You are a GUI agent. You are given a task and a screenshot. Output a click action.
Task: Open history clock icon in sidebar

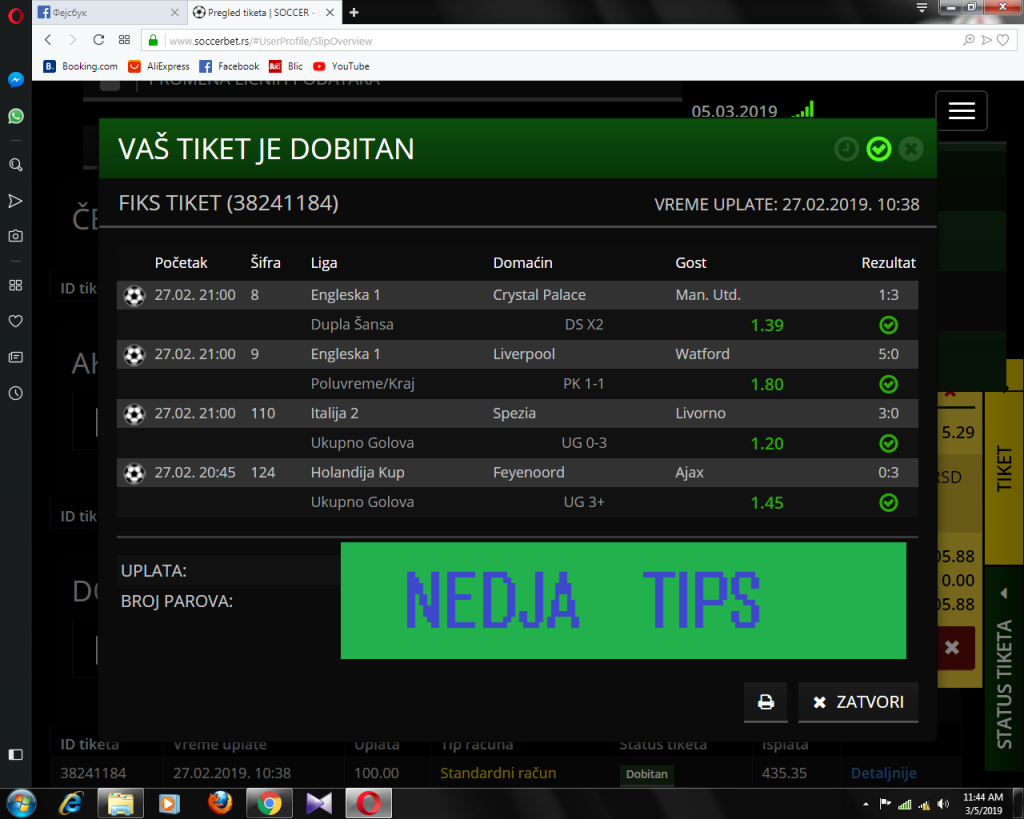click(x=16, y=393)
